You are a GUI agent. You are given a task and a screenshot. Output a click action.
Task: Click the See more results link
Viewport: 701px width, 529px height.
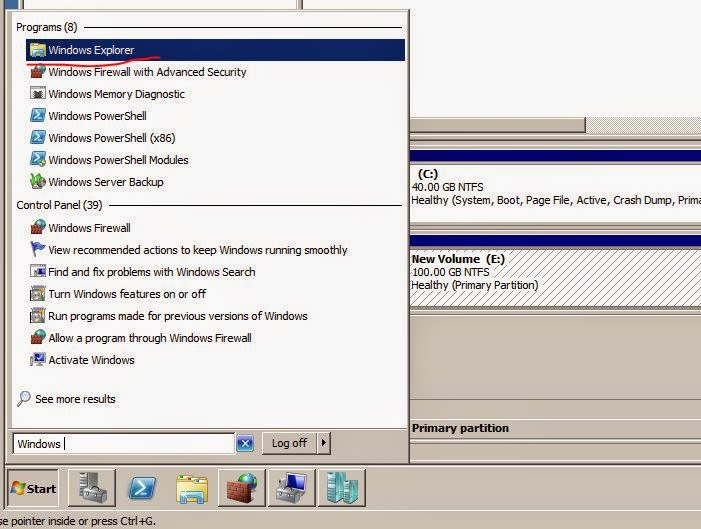tap(75, 399)
